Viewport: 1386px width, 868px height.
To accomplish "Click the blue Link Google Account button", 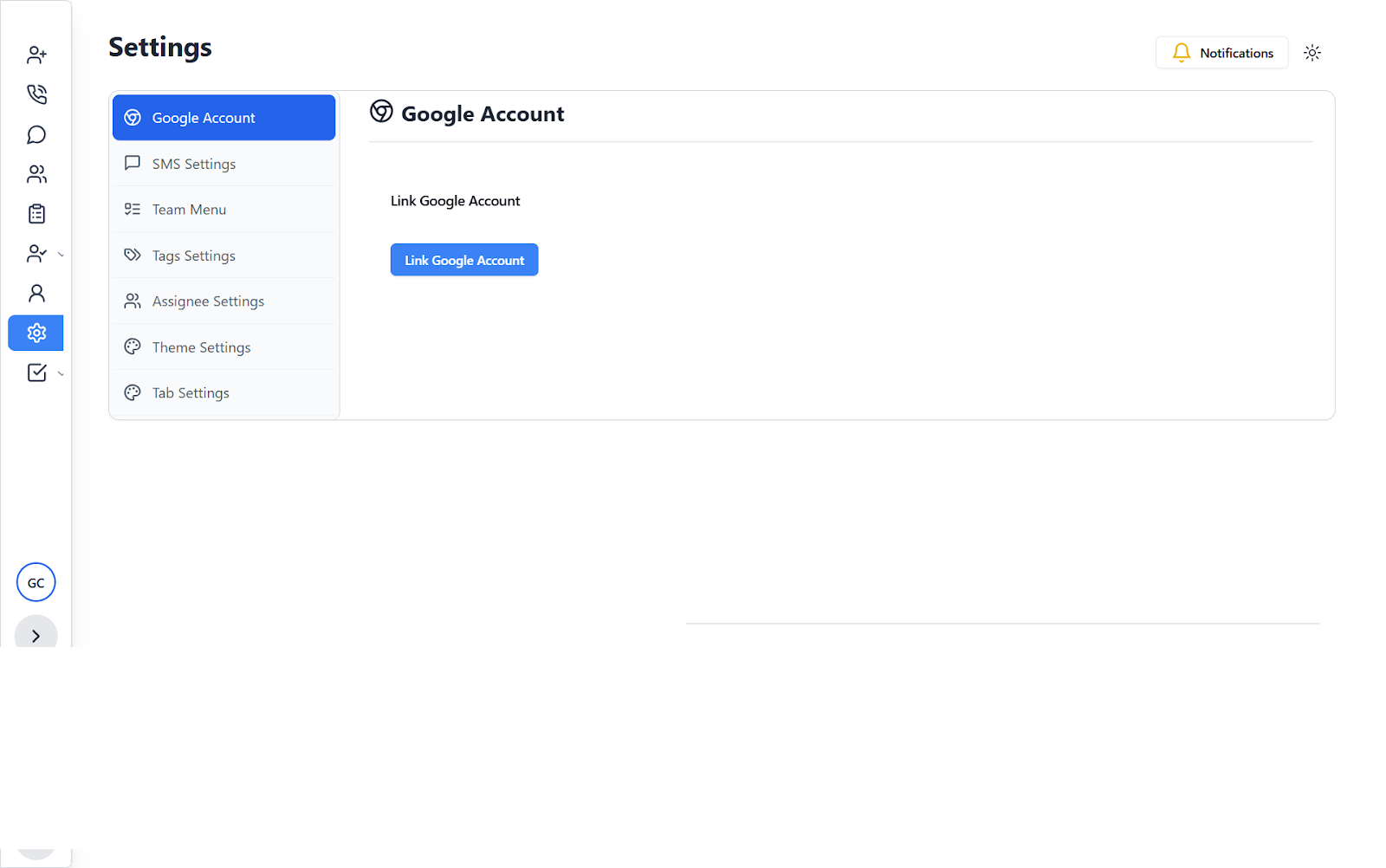I will (464, 260).
